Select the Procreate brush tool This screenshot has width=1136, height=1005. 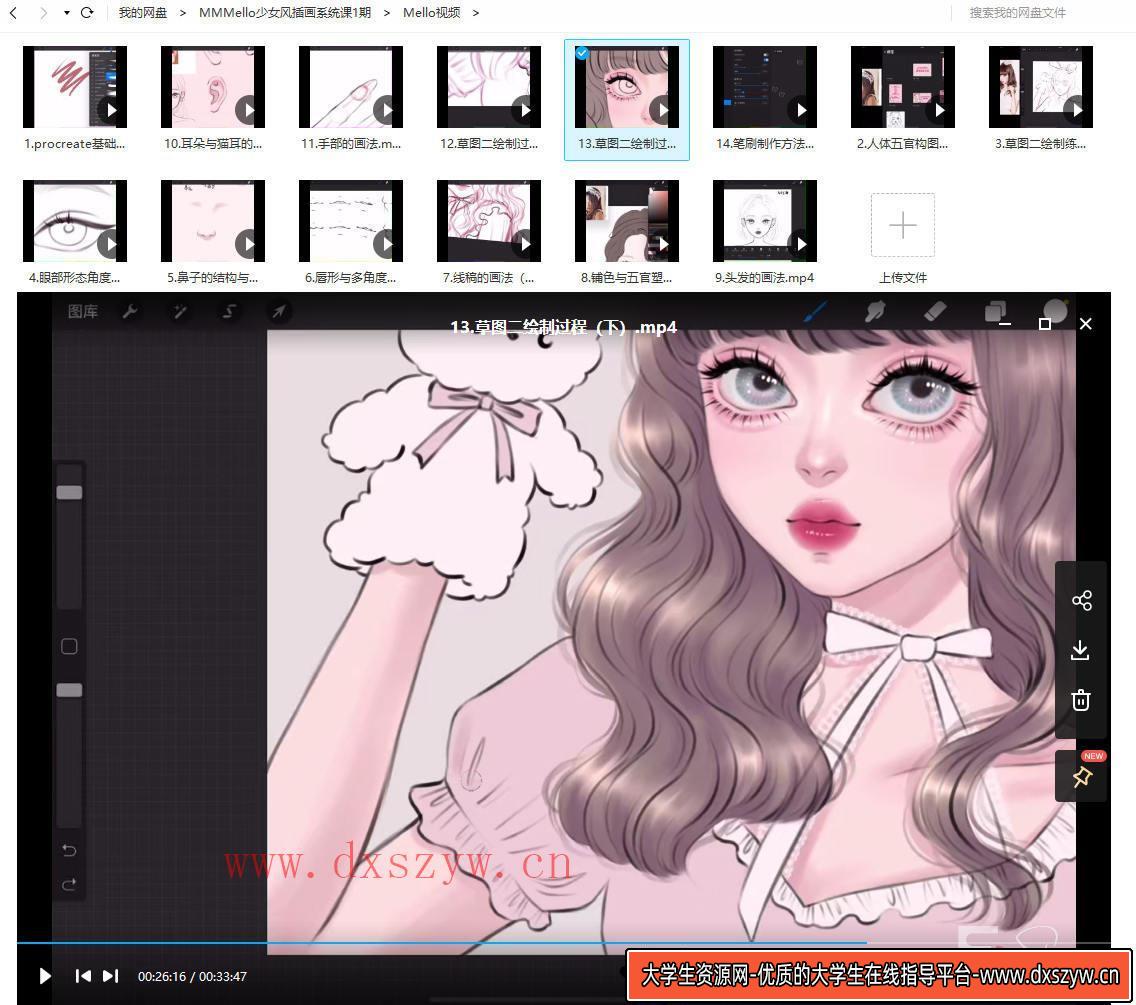point(815,312)
